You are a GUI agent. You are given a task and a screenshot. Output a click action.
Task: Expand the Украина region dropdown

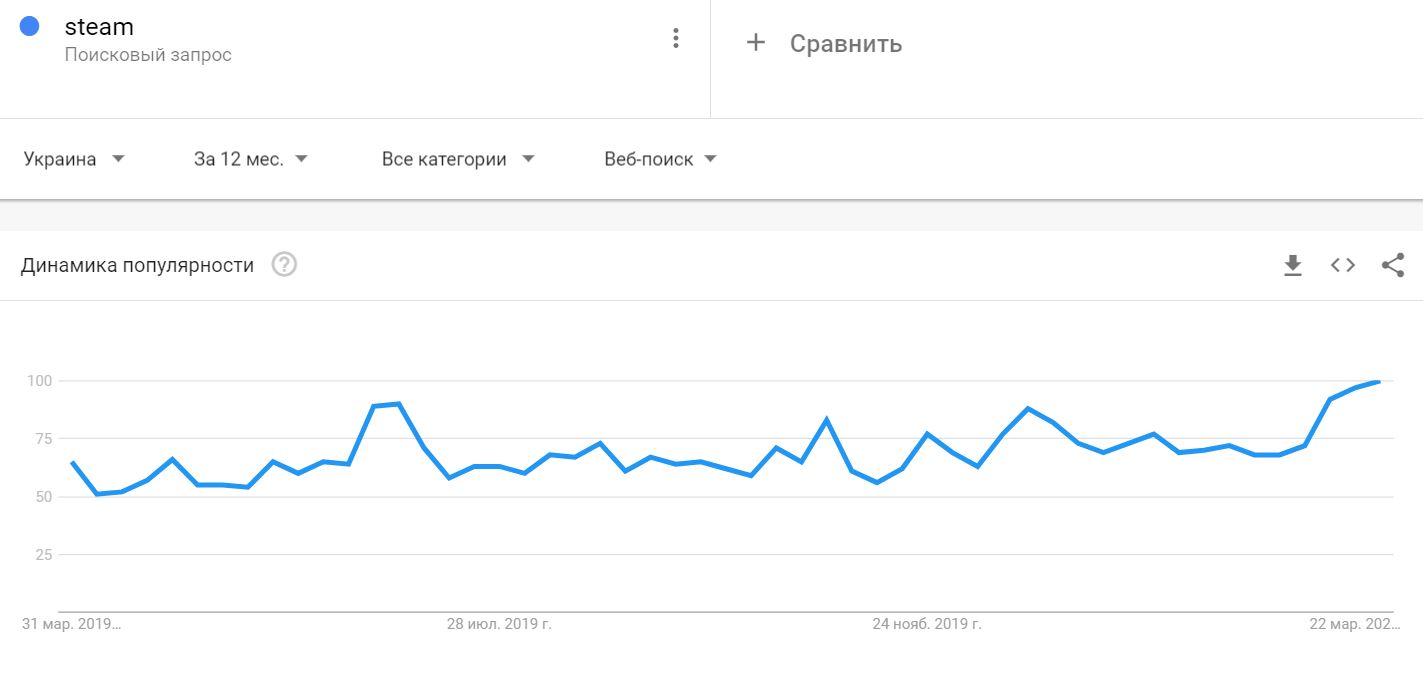click(75, 159)
